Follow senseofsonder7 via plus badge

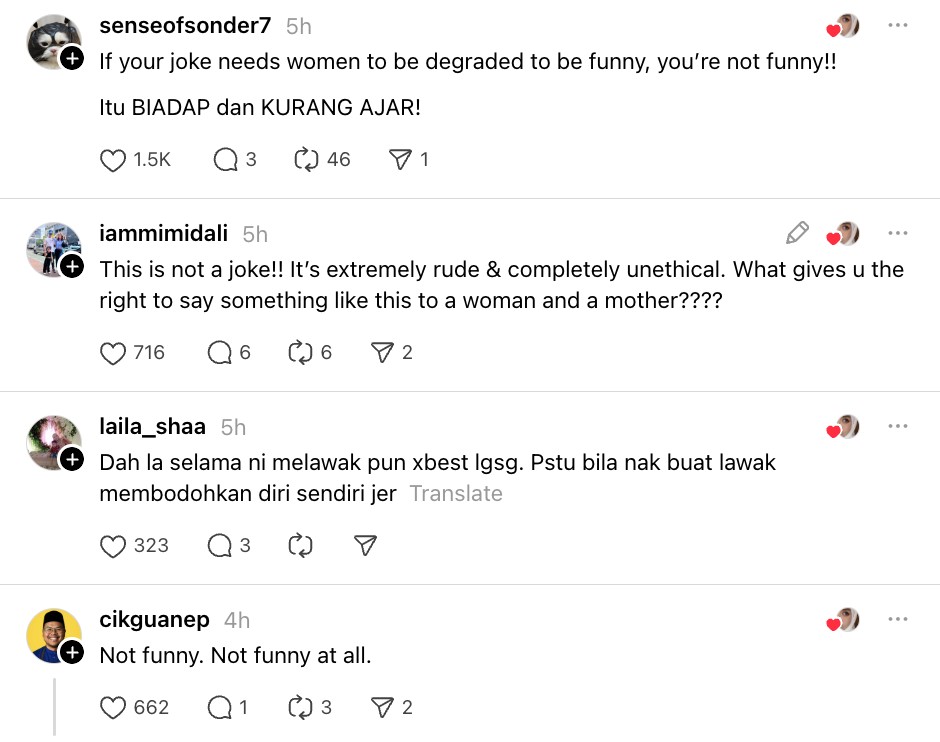point(72,59)
